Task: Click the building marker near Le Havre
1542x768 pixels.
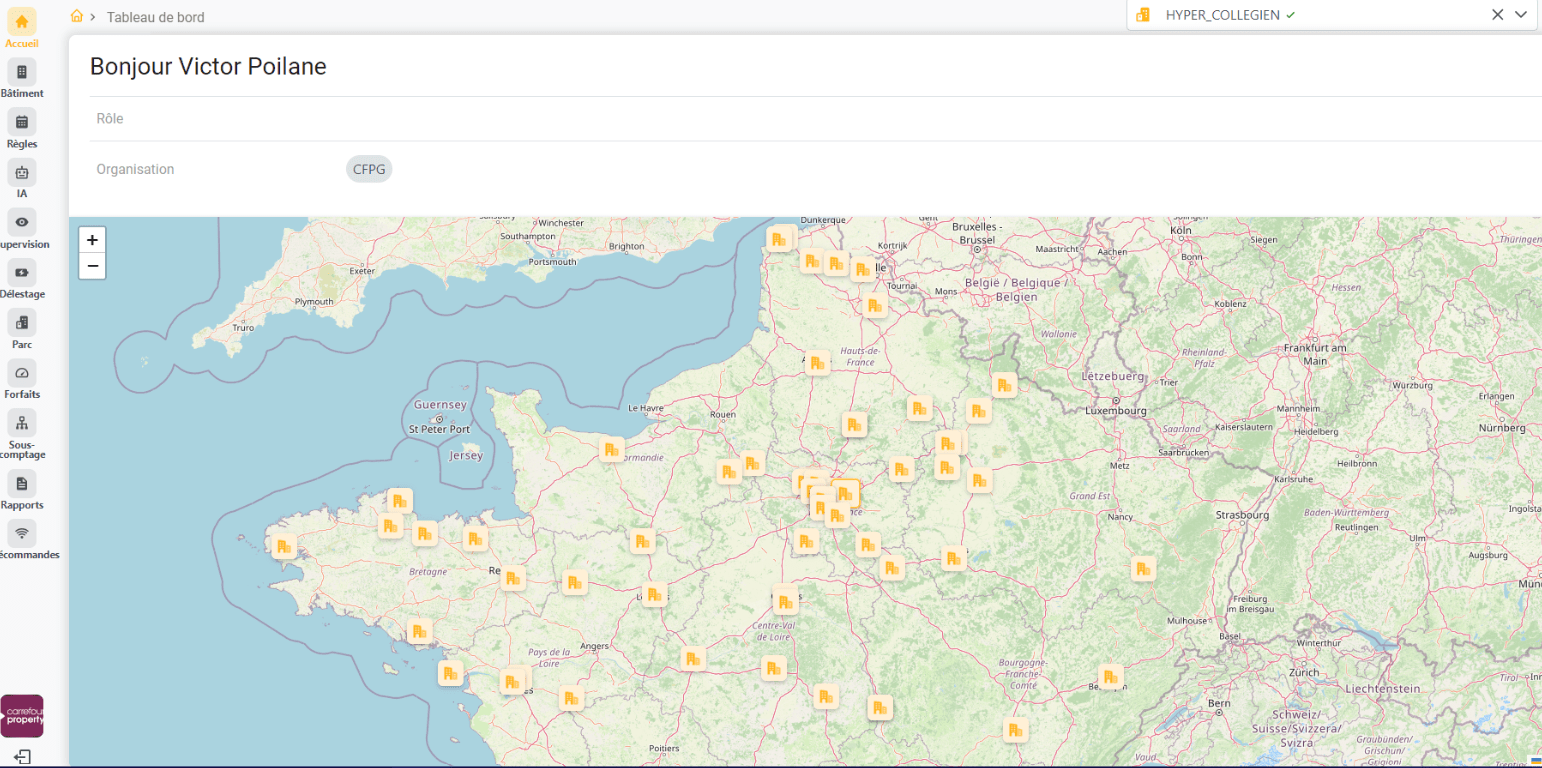Action: coord(611,450)
